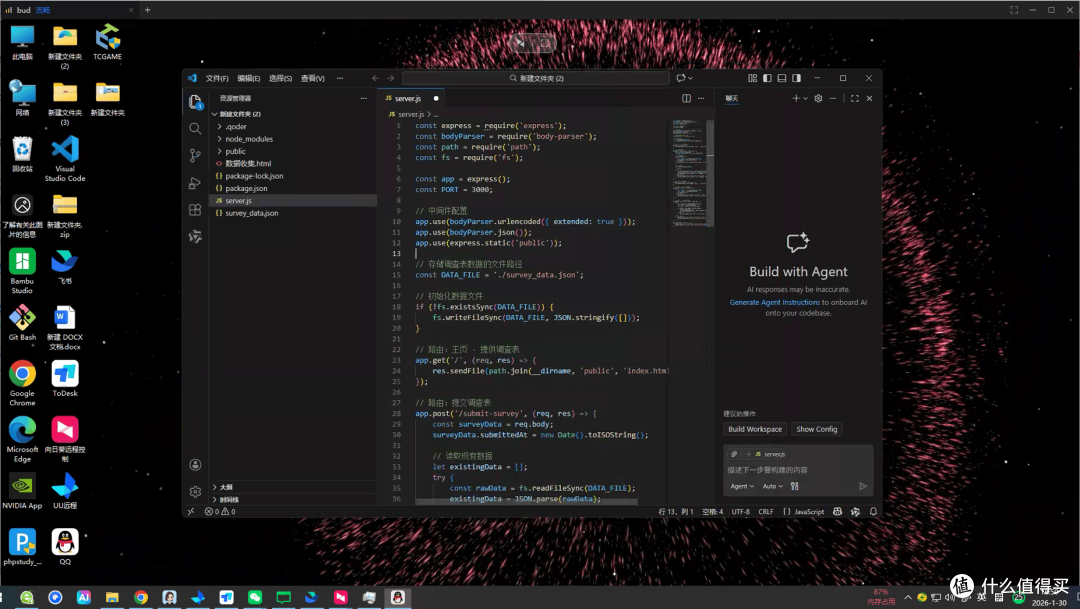Toggle the primary sidebar layout button

click(x=767, y=79)
